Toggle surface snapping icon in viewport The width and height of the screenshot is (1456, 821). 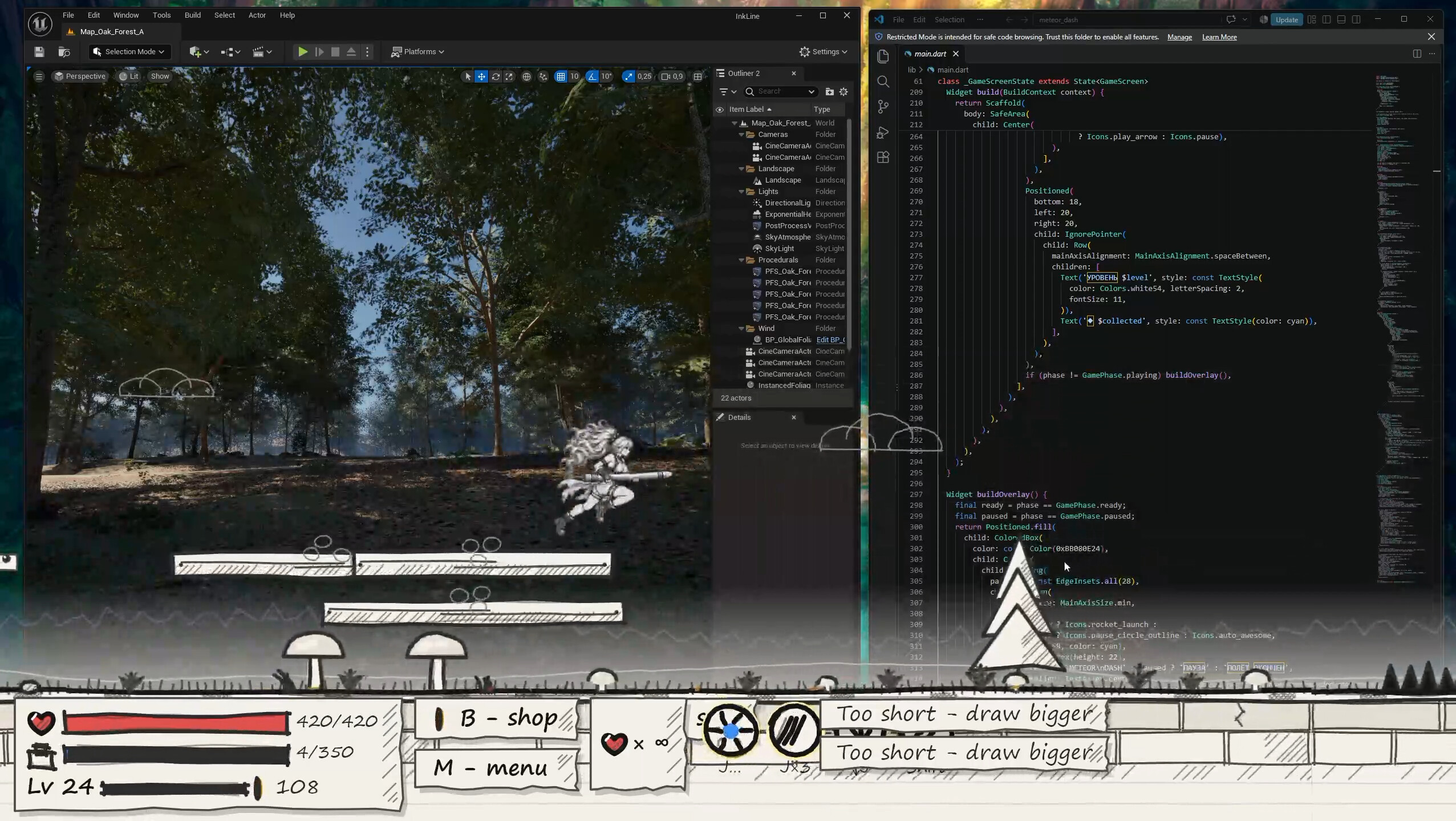coord(543,76)
